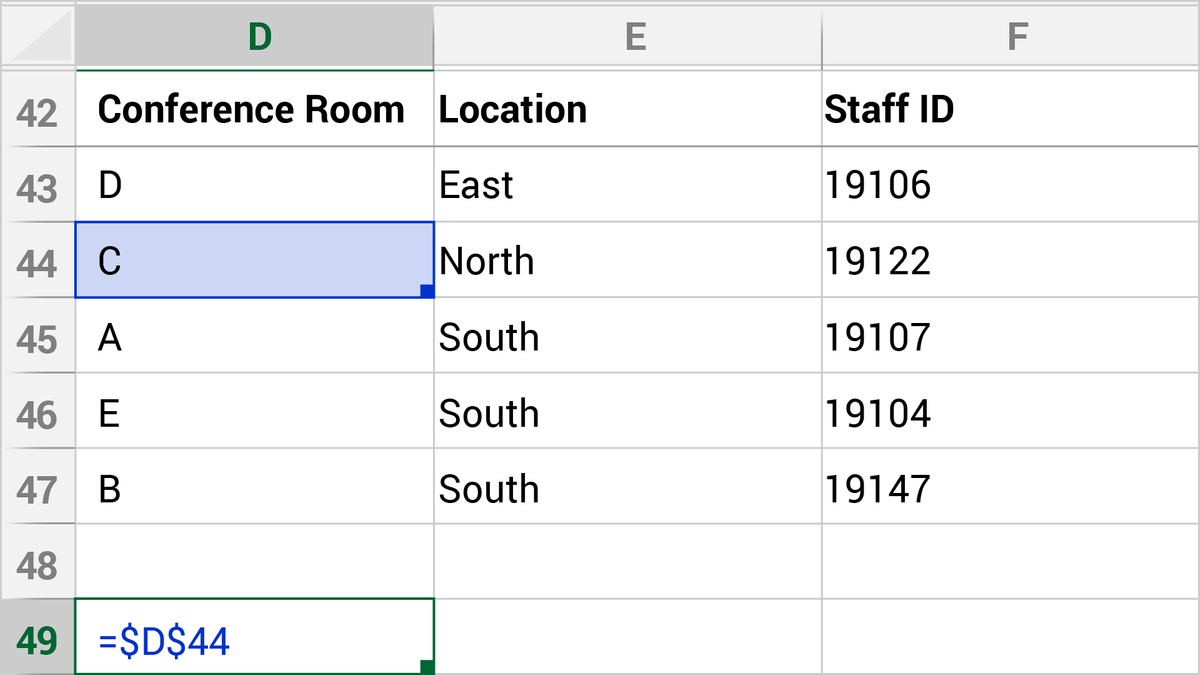Select column D header
The height and width of the screenshot is (675, 1200).
255,36
